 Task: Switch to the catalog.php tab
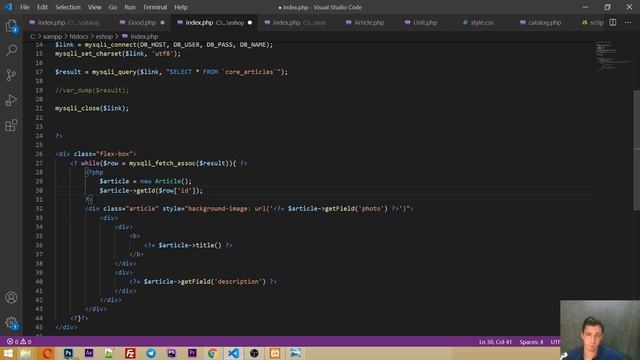[544, 22]
